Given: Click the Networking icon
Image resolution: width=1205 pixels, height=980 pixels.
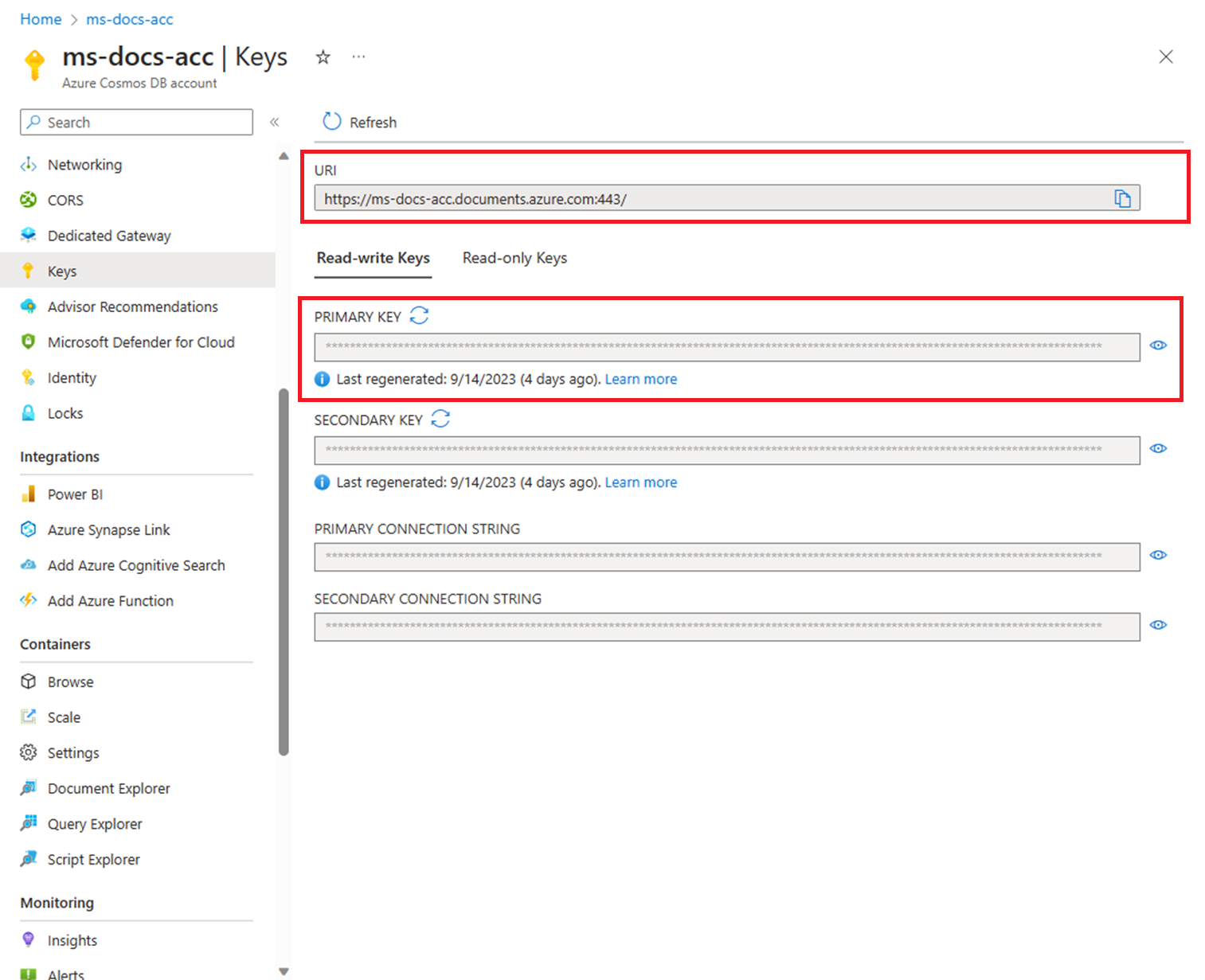Looking at the screenshot, I should pos(29,164).
